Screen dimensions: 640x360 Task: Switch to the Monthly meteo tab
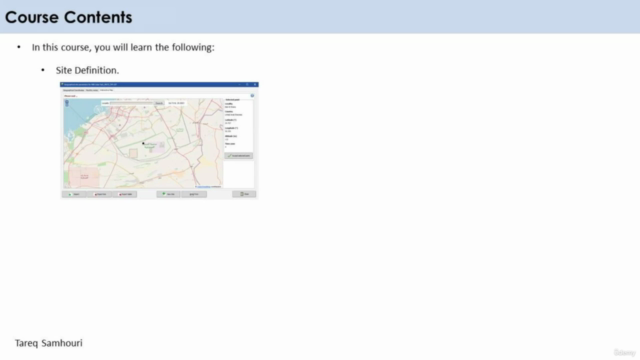pos(92,90)
